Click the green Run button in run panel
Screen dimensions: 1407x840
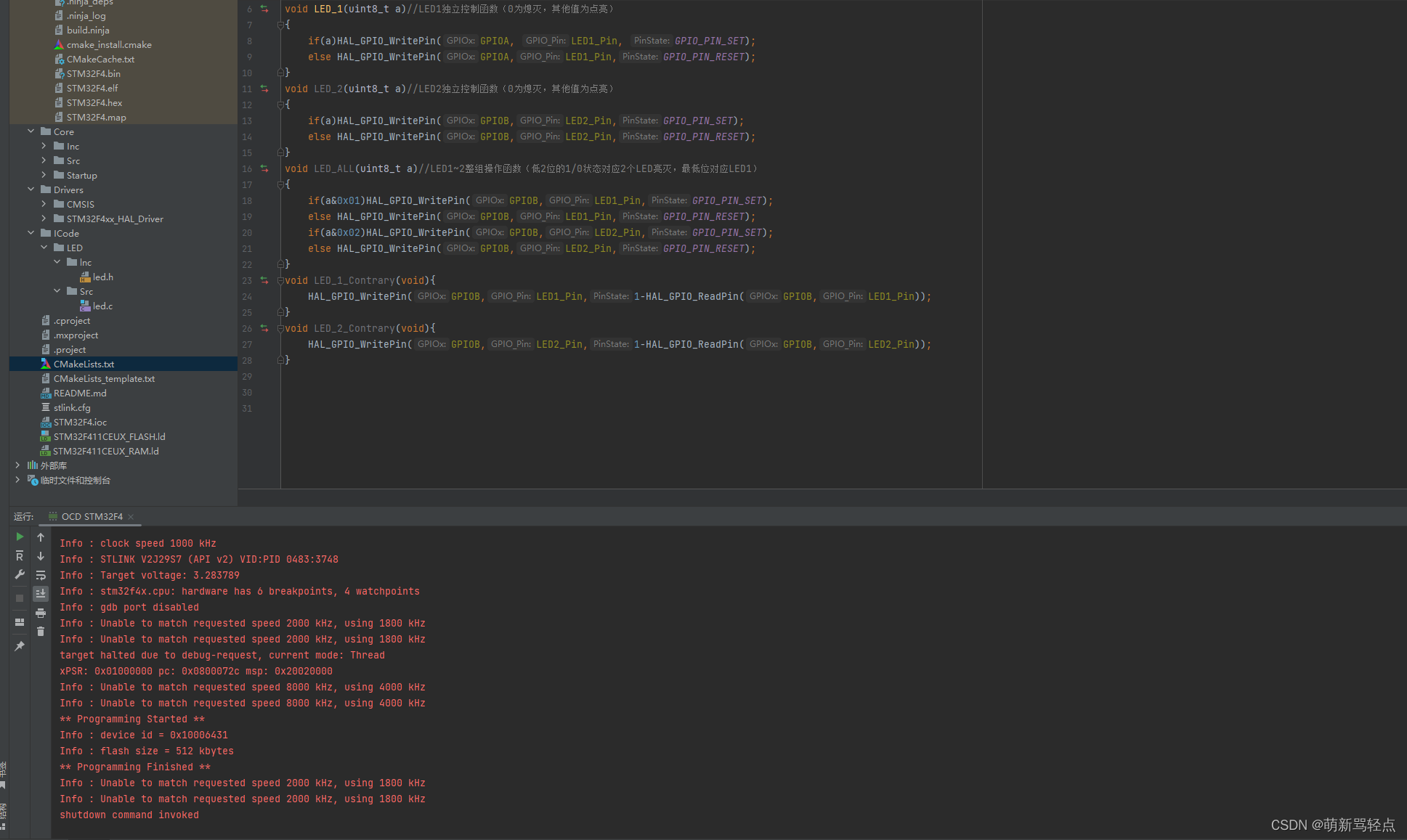(20, 537)
